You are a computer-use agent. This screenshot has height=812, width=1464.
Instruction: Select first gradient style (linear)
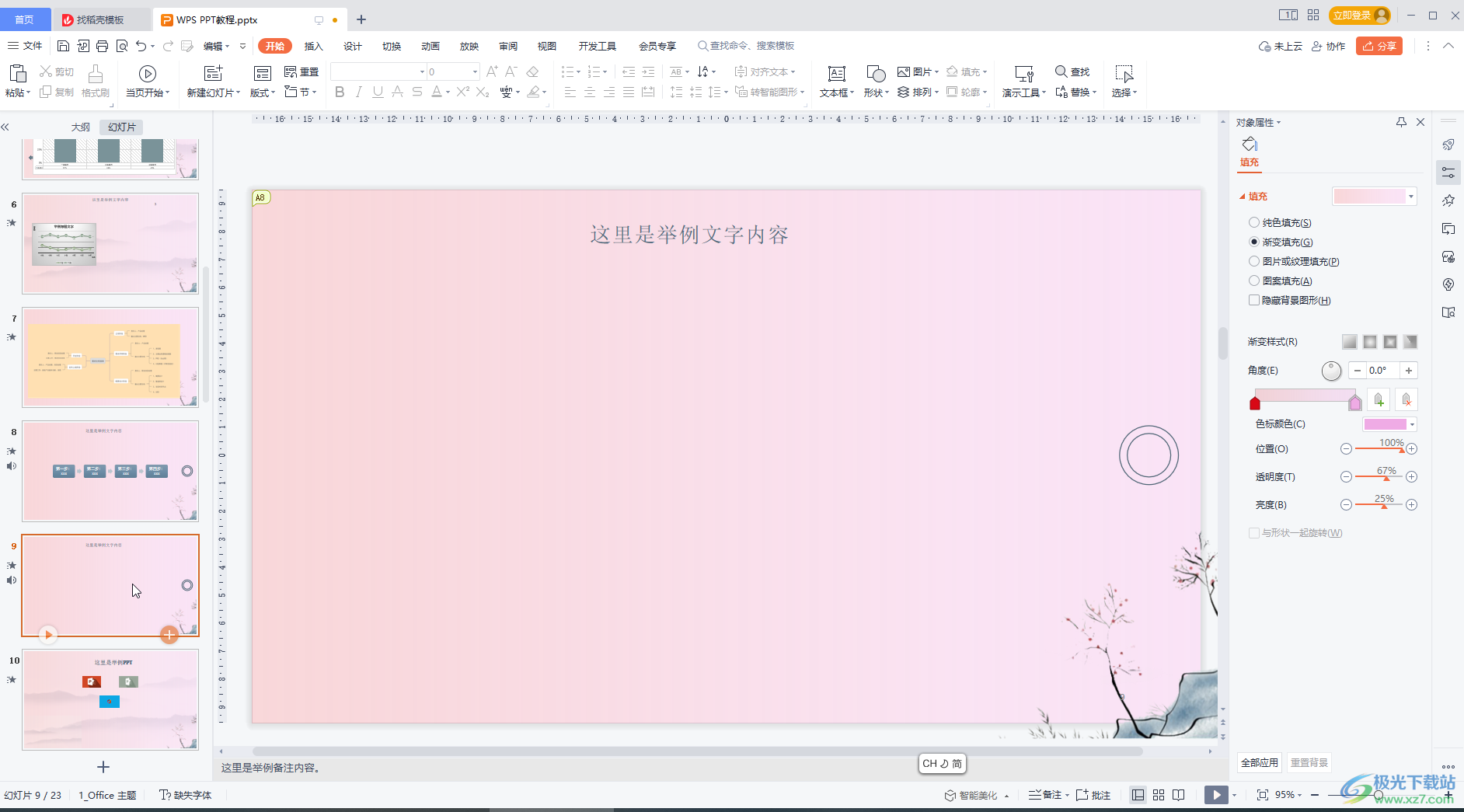click(x=1349, y=342)
